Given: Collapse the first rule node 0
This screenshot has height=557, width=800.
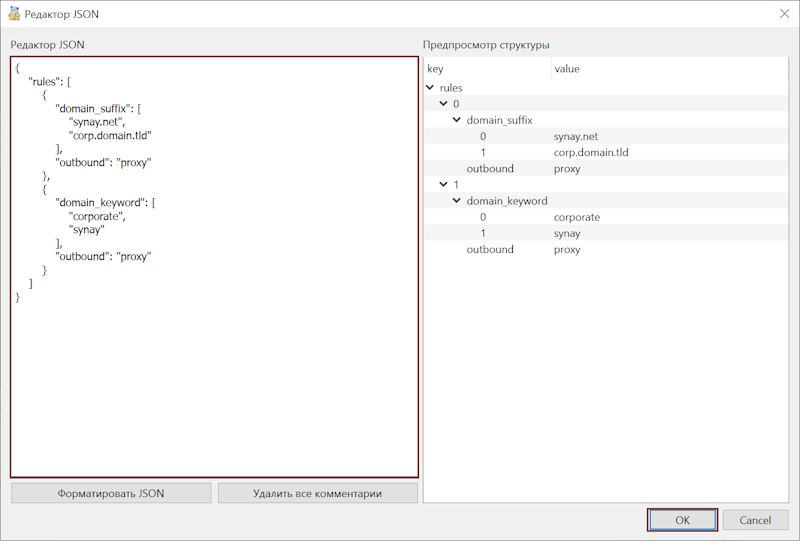Looking at the screenshot, I should click(443, 104).
